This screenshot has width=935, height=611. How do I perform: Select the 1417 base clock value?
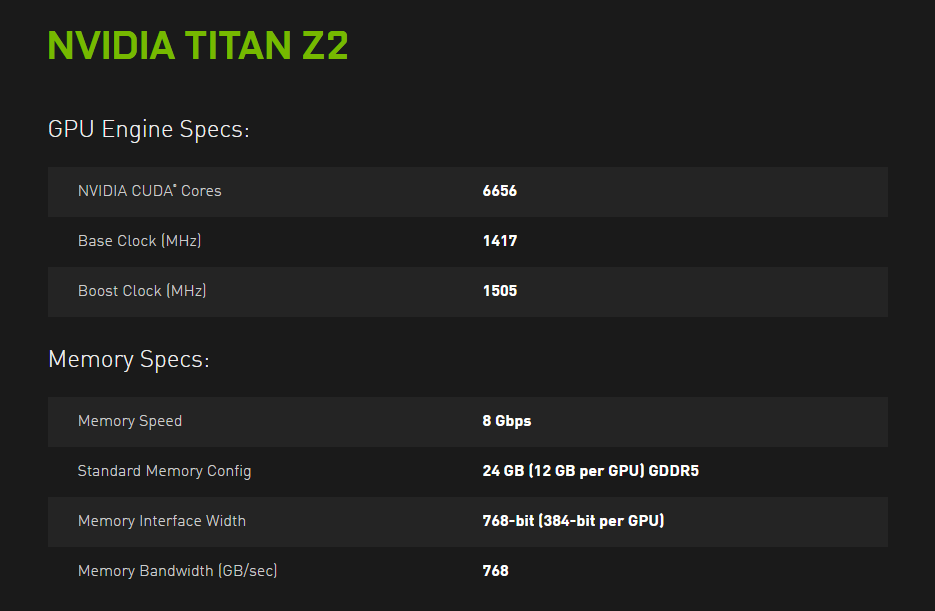click(x=499, y=241)
